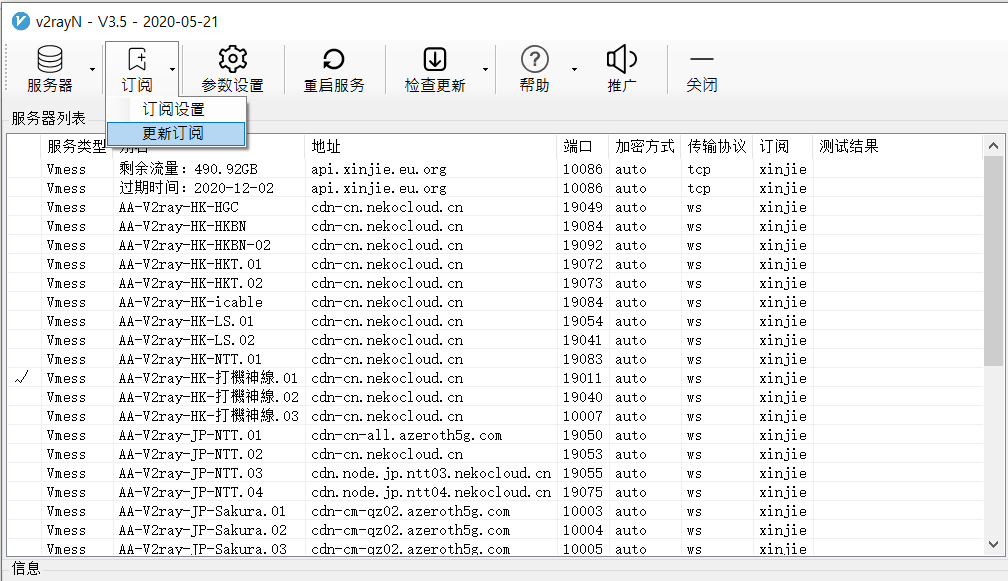The height and width of the screenshot is (581, 1008).
Task: Click port 19011 cell
Action: (x=582, y=378)
